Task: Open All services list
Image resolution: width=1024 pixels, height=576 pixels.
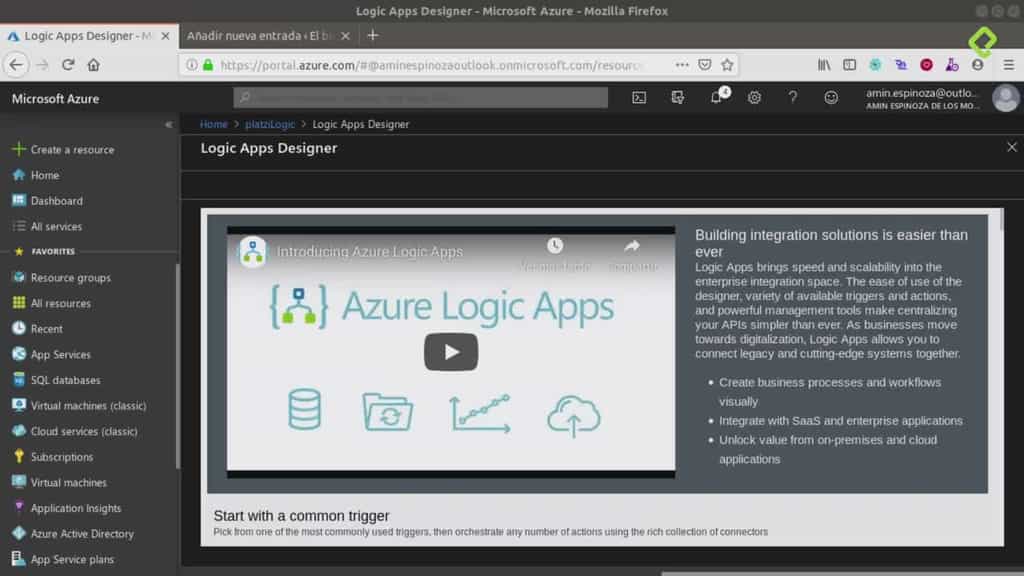Action: coord(56,227)
